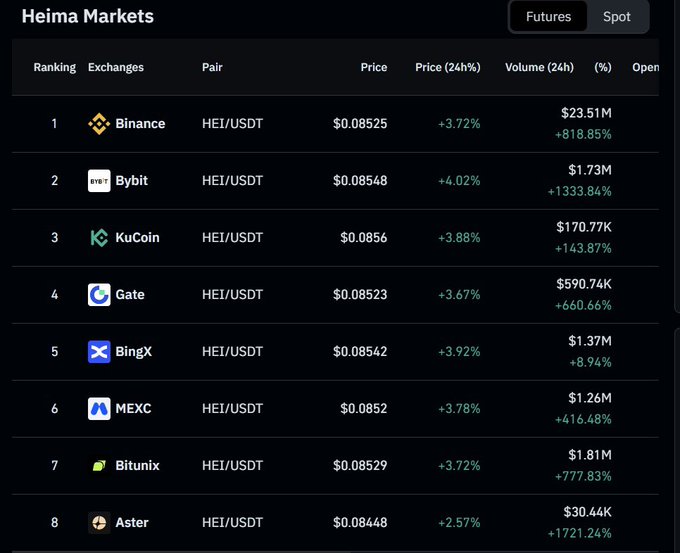Click the +3.88% price change value
The image size is (680, 553).
(x=459, y=238)
